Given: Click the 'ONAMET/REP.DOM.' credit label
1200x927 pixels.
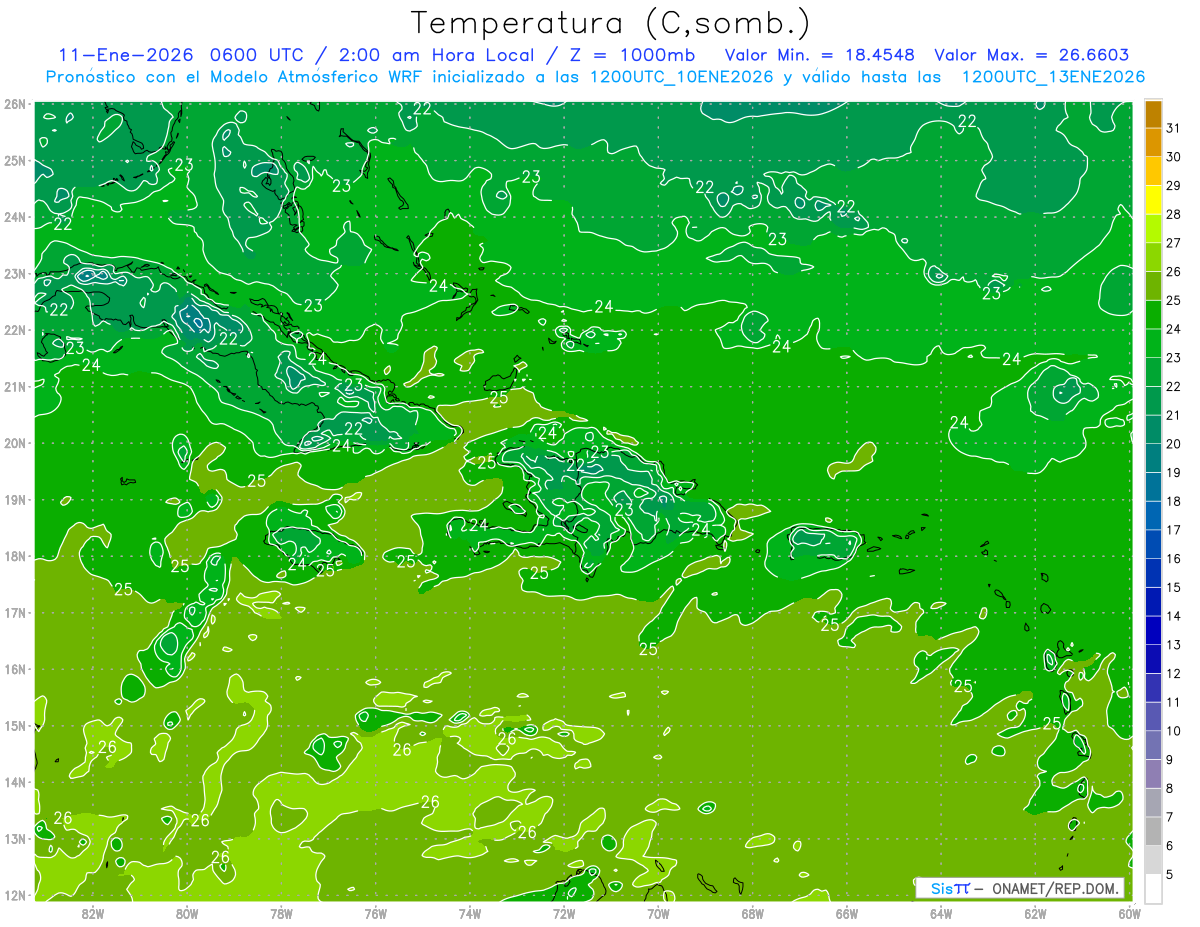Looking at the screenshot, I should tap(1055, 889).
